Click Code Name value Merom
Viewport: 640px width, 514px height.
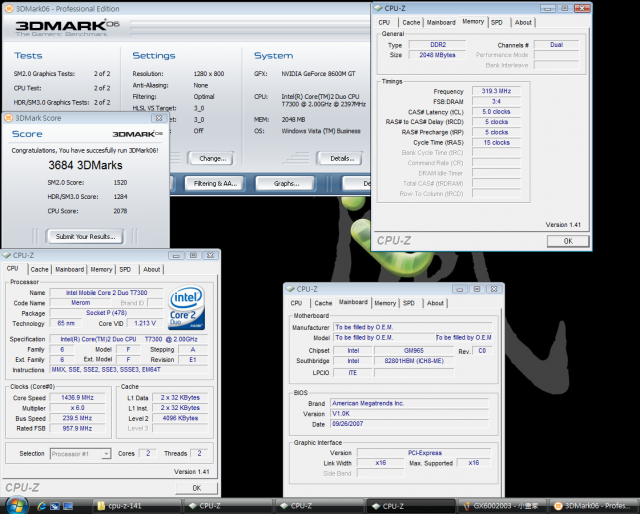80,303
